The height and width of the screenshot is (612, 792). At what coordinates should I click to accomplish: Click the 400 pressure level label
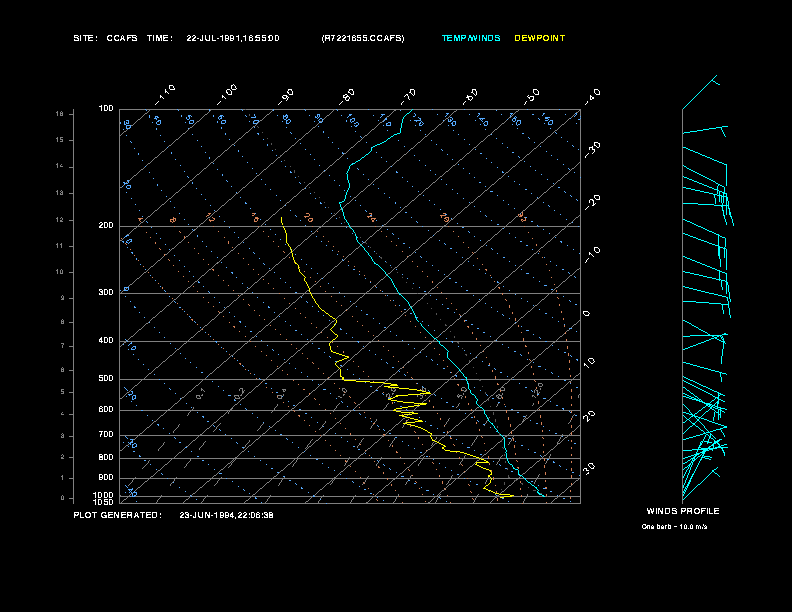[106, 340]
